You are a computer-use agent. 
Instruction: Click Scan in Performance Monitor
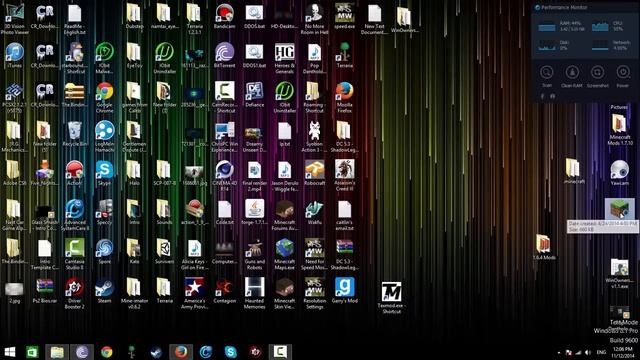coord(547,76)
